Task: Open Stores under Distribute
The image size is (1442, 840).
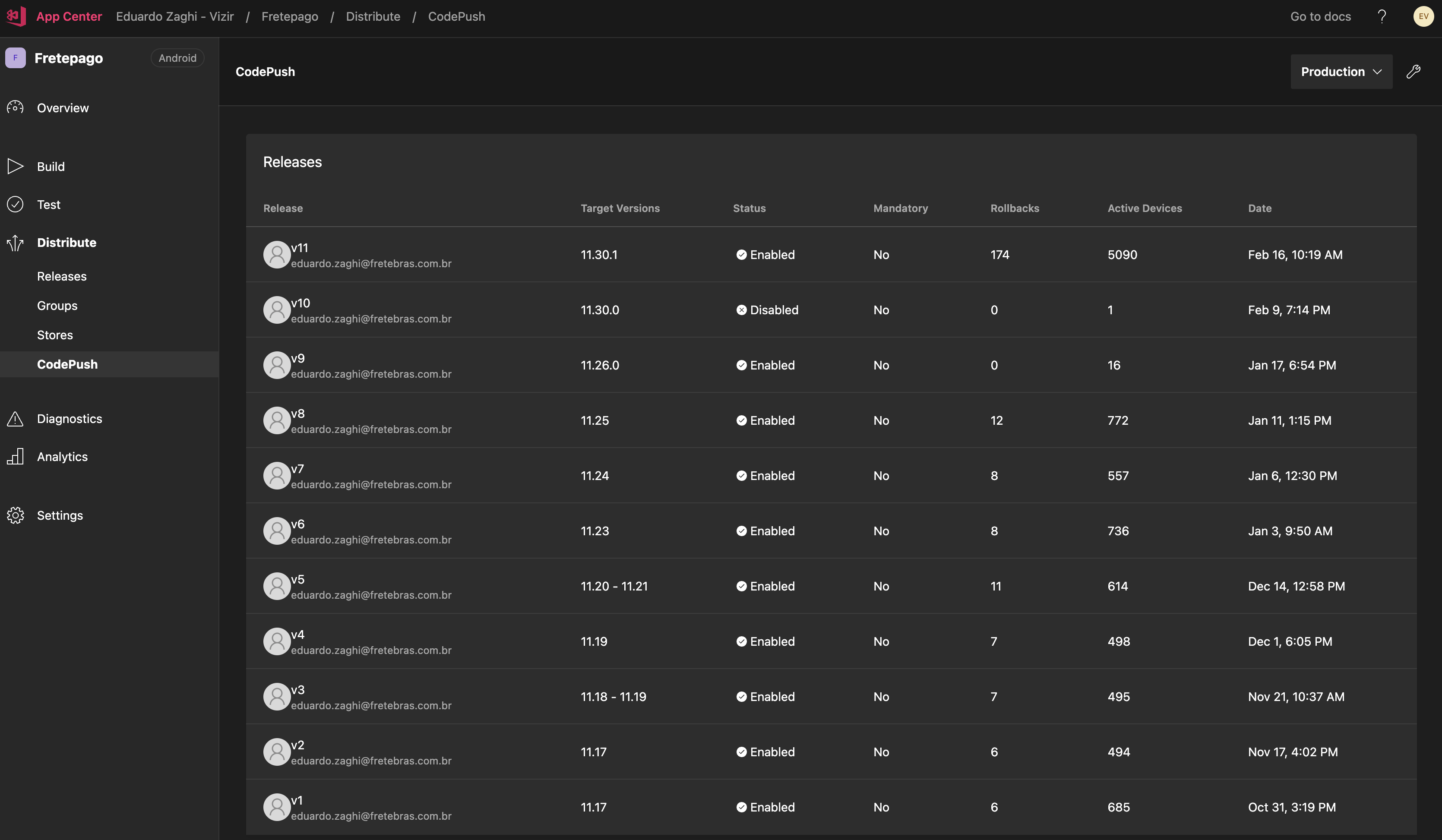Action: (x=55, y=335)
